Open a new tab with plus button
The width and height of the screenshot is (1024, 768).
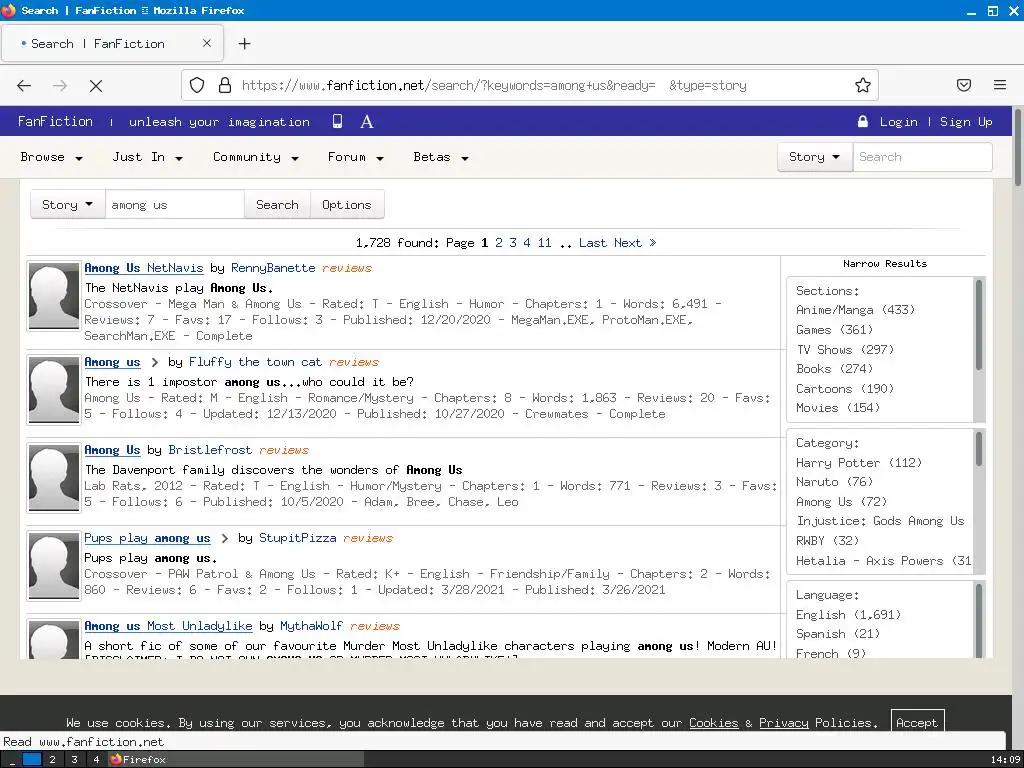click(244, 44)
